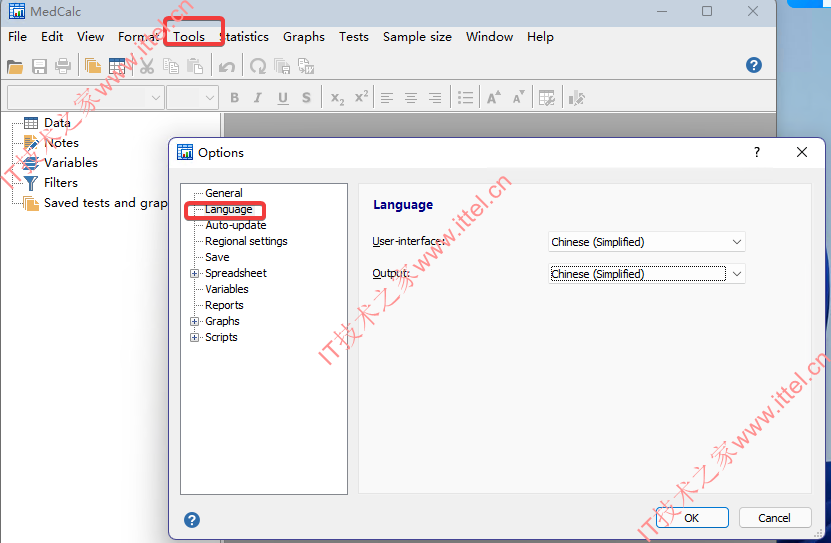
Task: Align text right
Action: (x=435, y=98)
